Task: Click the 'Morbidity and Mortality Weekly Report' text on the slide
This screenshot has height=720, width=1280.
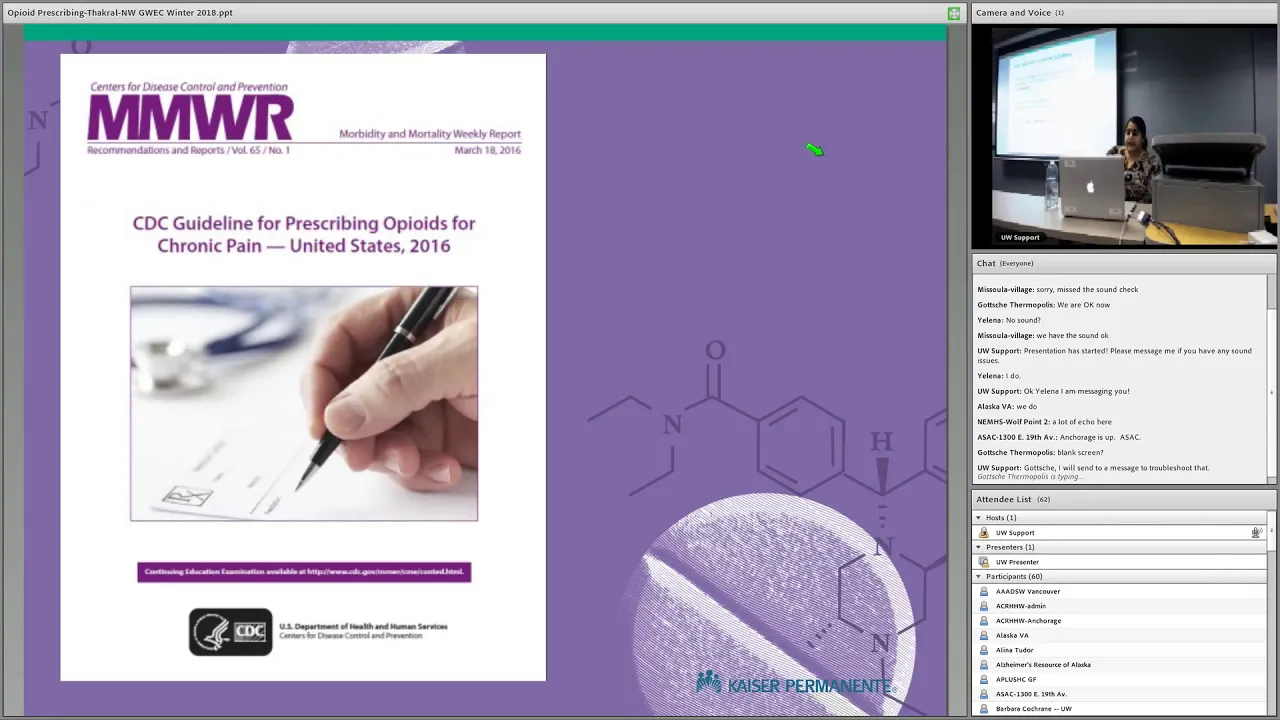Action: [430, 134]
